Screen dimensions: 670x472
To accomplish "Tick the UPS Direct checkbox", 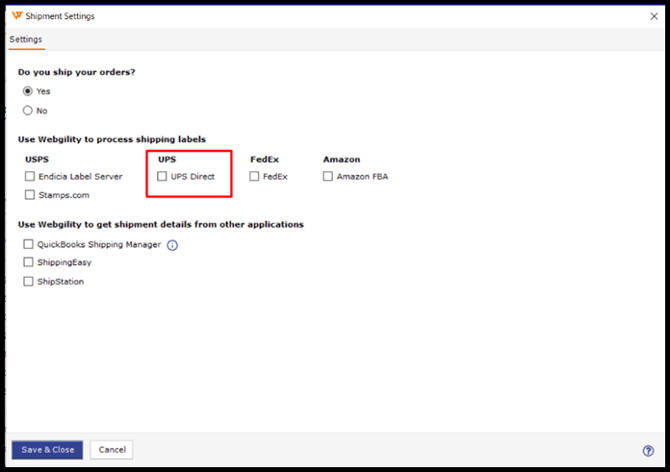I will (x=162, y=176).
